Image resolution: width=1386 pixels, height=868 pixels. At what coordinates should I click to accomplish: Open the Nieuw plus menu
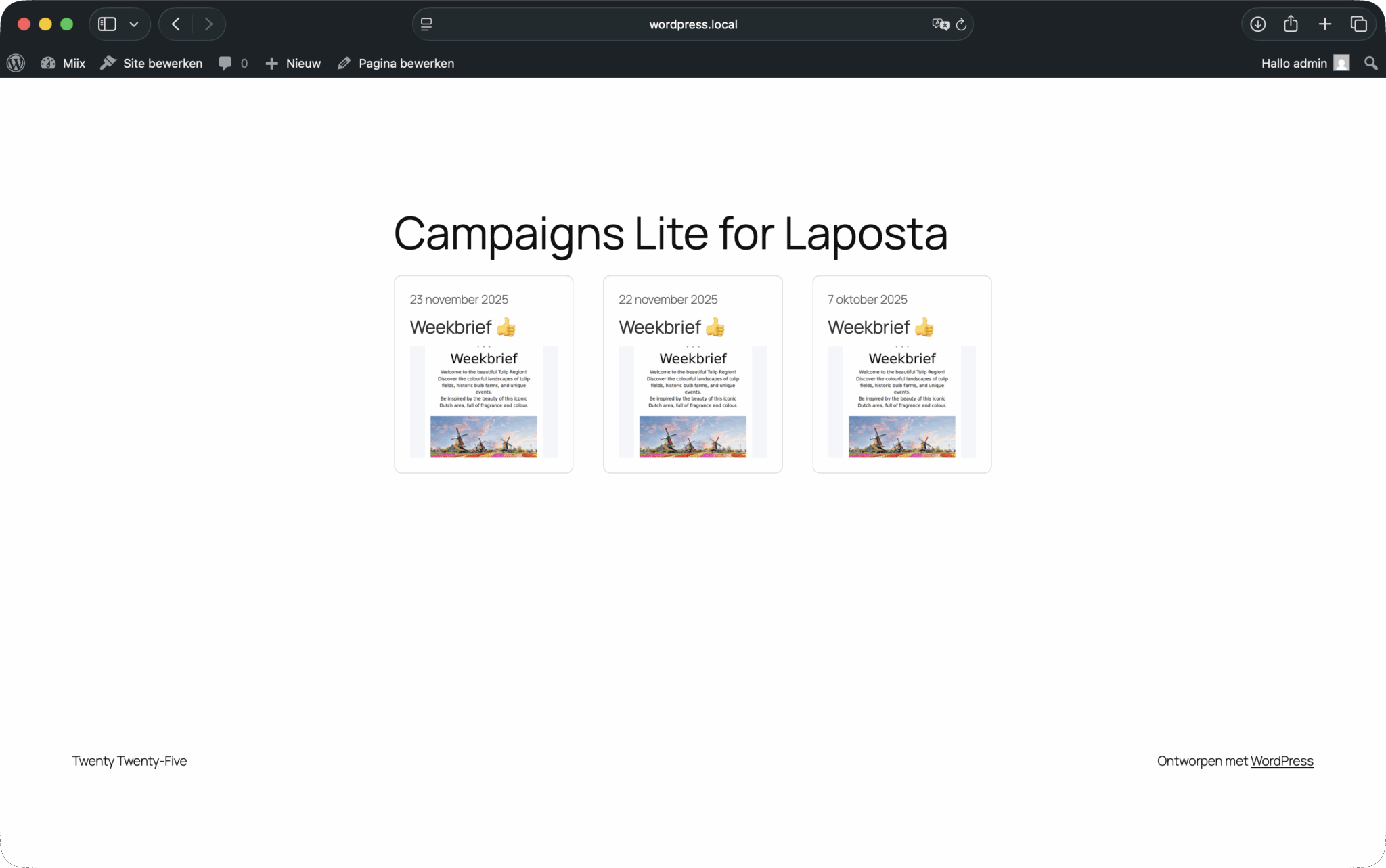click(x=293, y=63)
